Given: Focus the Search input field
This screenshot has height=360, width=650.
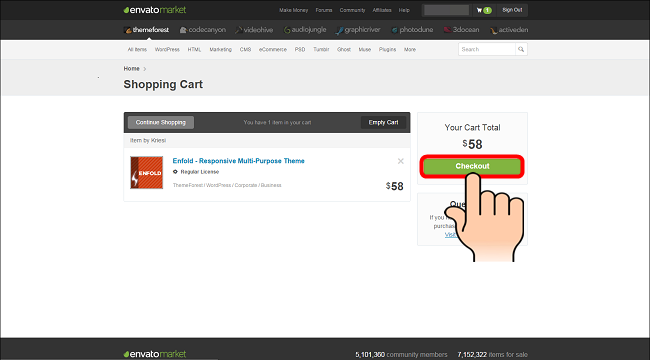Looking at the screenshot, I should pyautogui.click(x=487, y=49).
